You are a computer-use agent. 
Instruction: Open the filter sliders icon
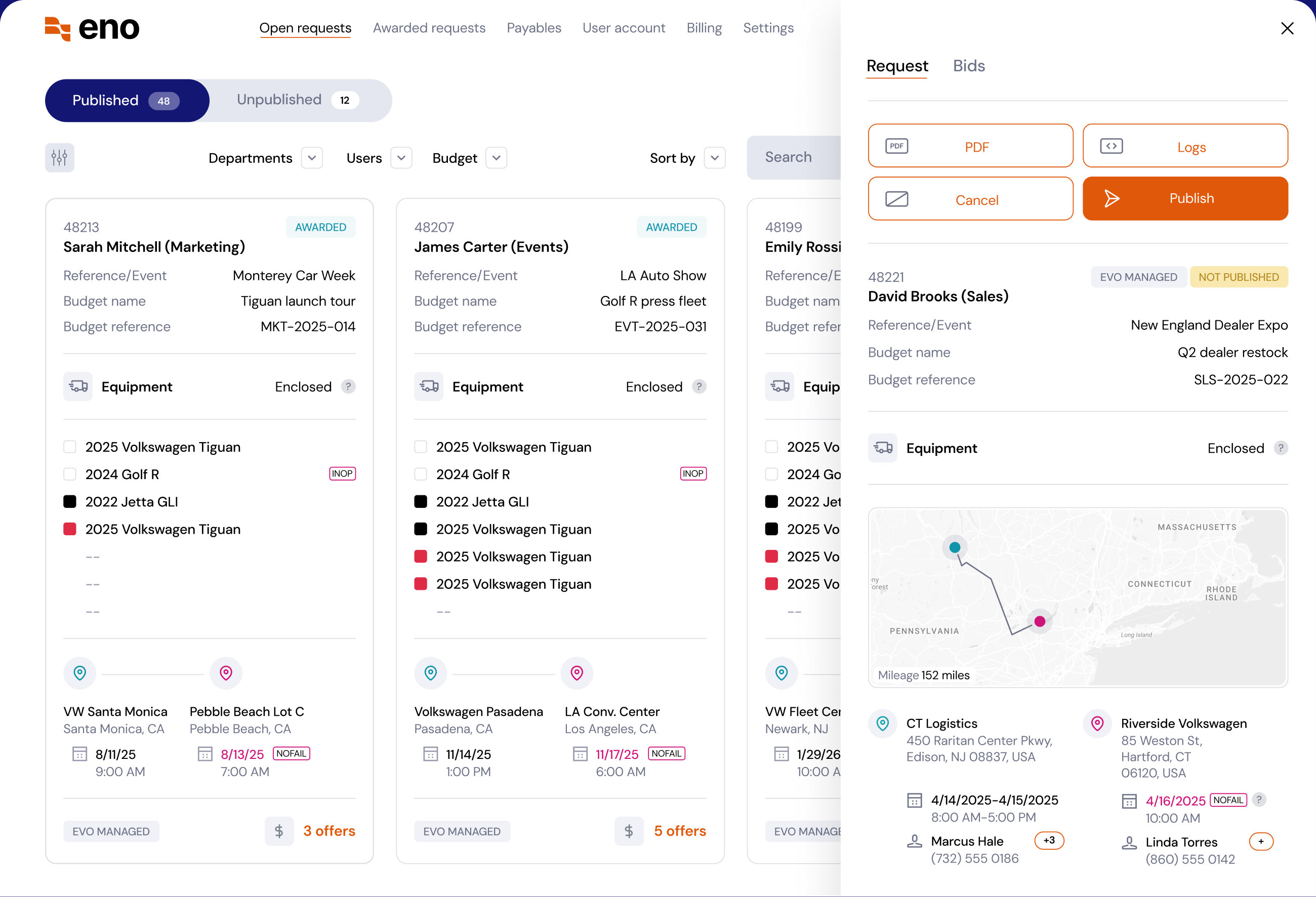(x=59, y=157)
